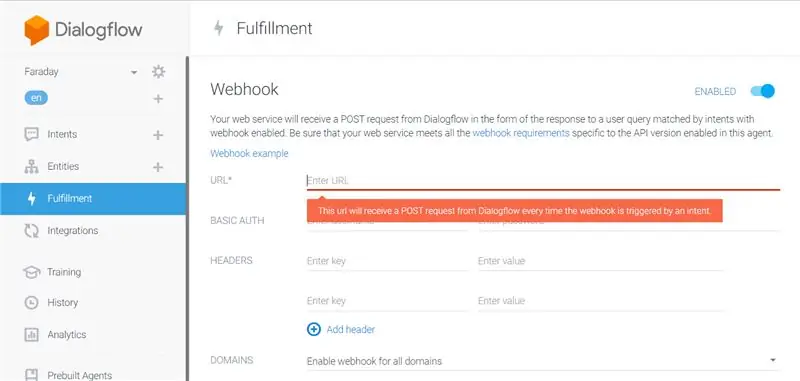
Task: Open the DOMAINS webhook dropdown
Action: (x=543, y=361)
